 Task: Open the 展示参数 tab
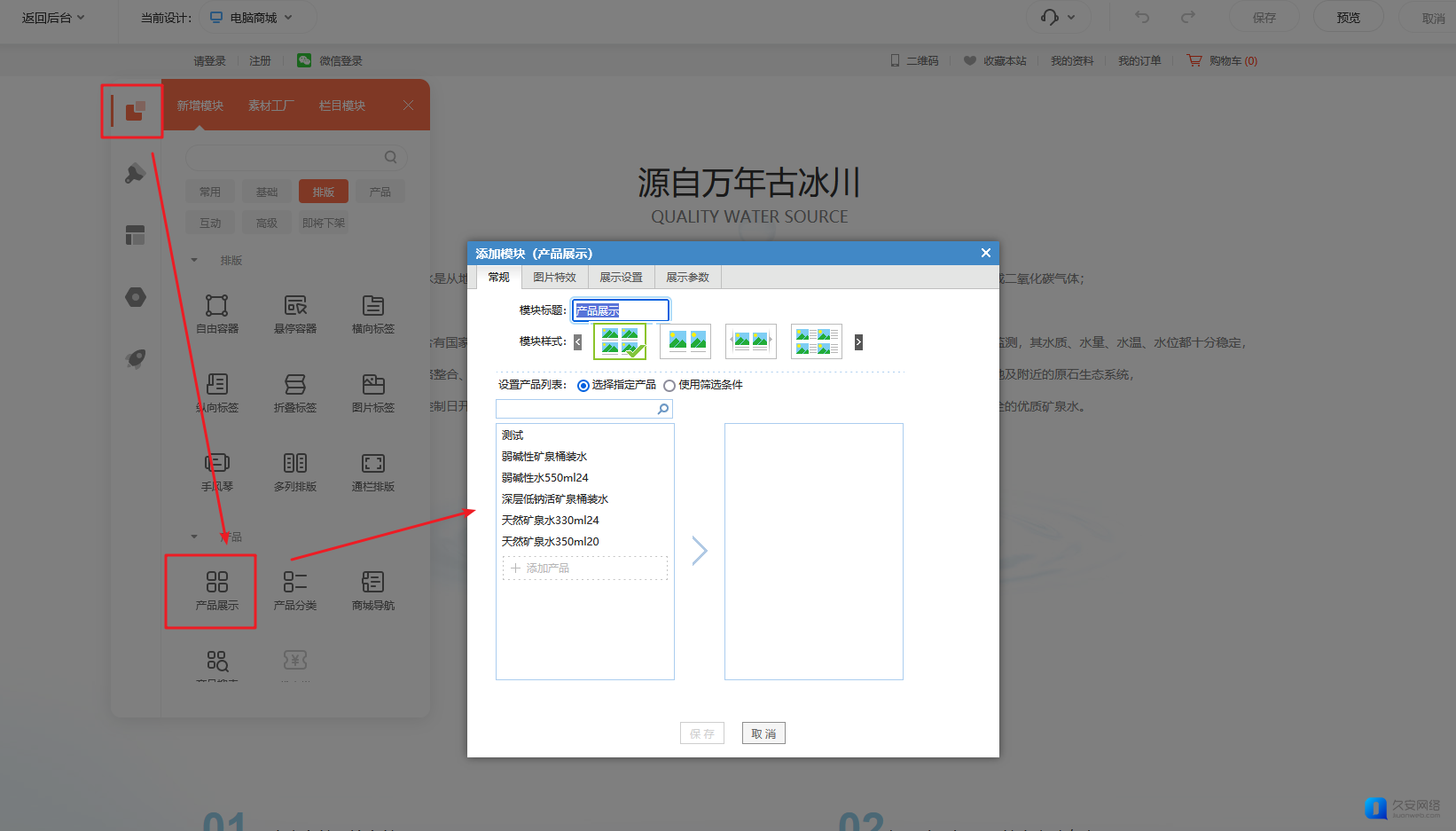687,278
